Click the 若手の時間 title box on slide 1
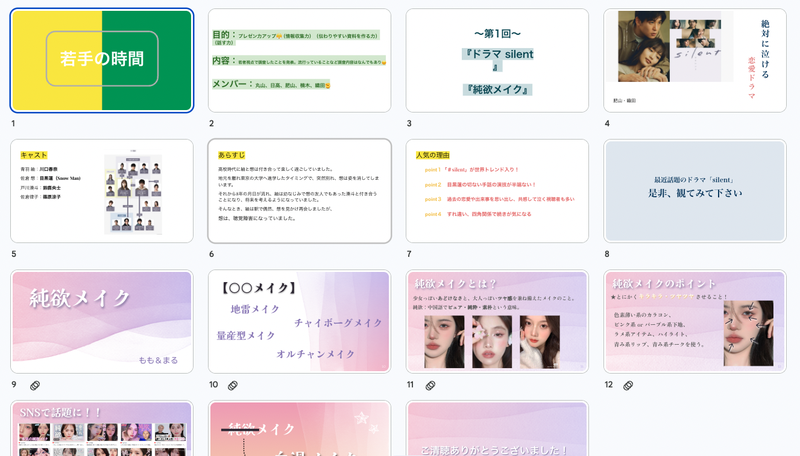 (x=102, y=59)
